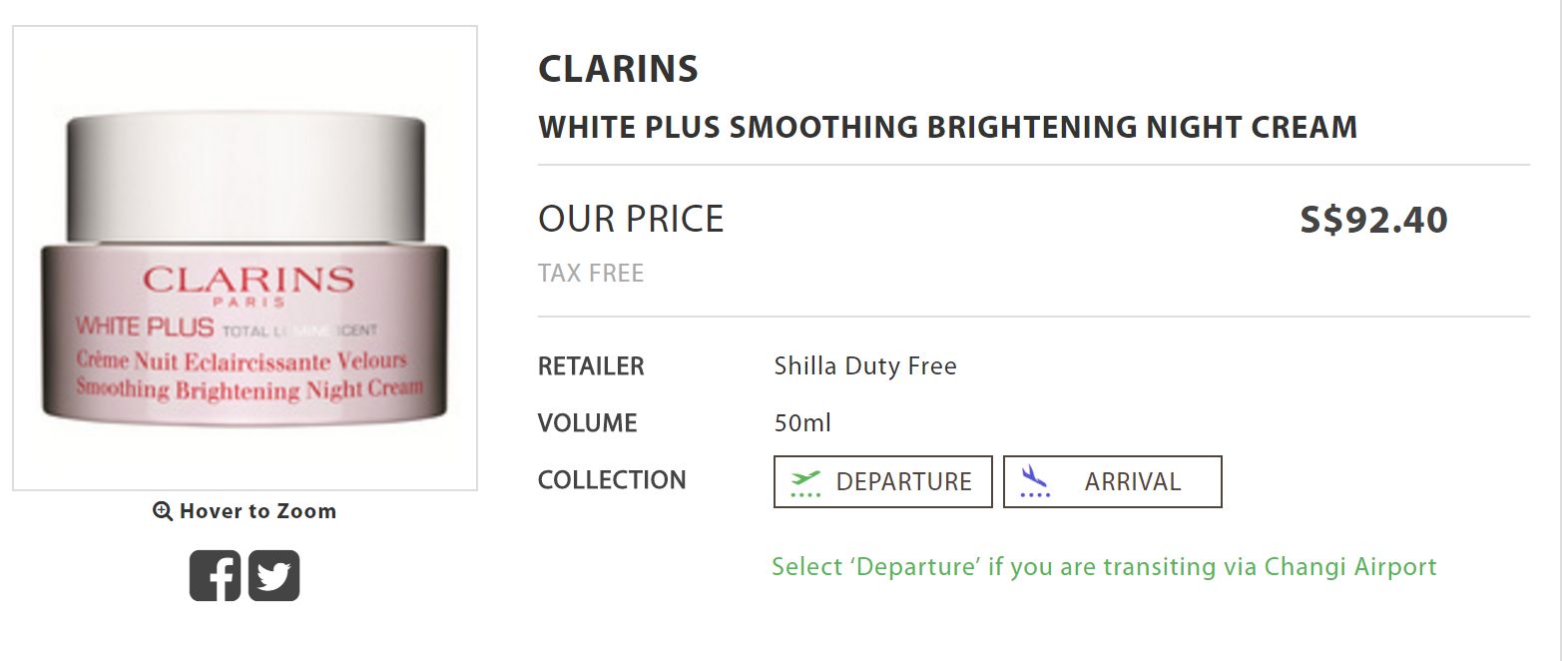Click the COLLECTION label
This screenshot has height=661, width=1568.
tap(612, 480)
